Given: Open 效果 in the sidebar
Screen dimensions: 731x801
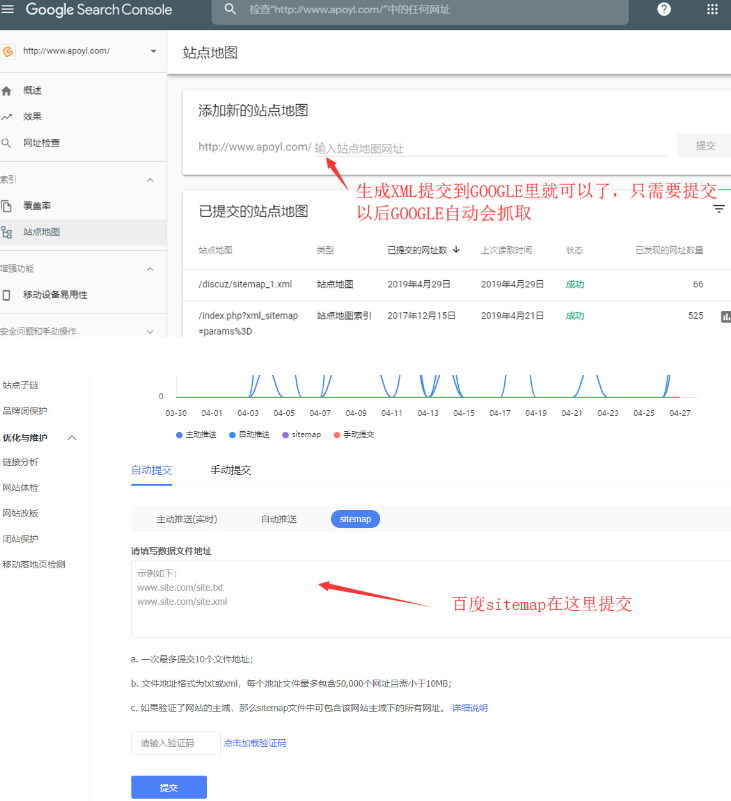Looking at the screenshot, I should [32, 116].
